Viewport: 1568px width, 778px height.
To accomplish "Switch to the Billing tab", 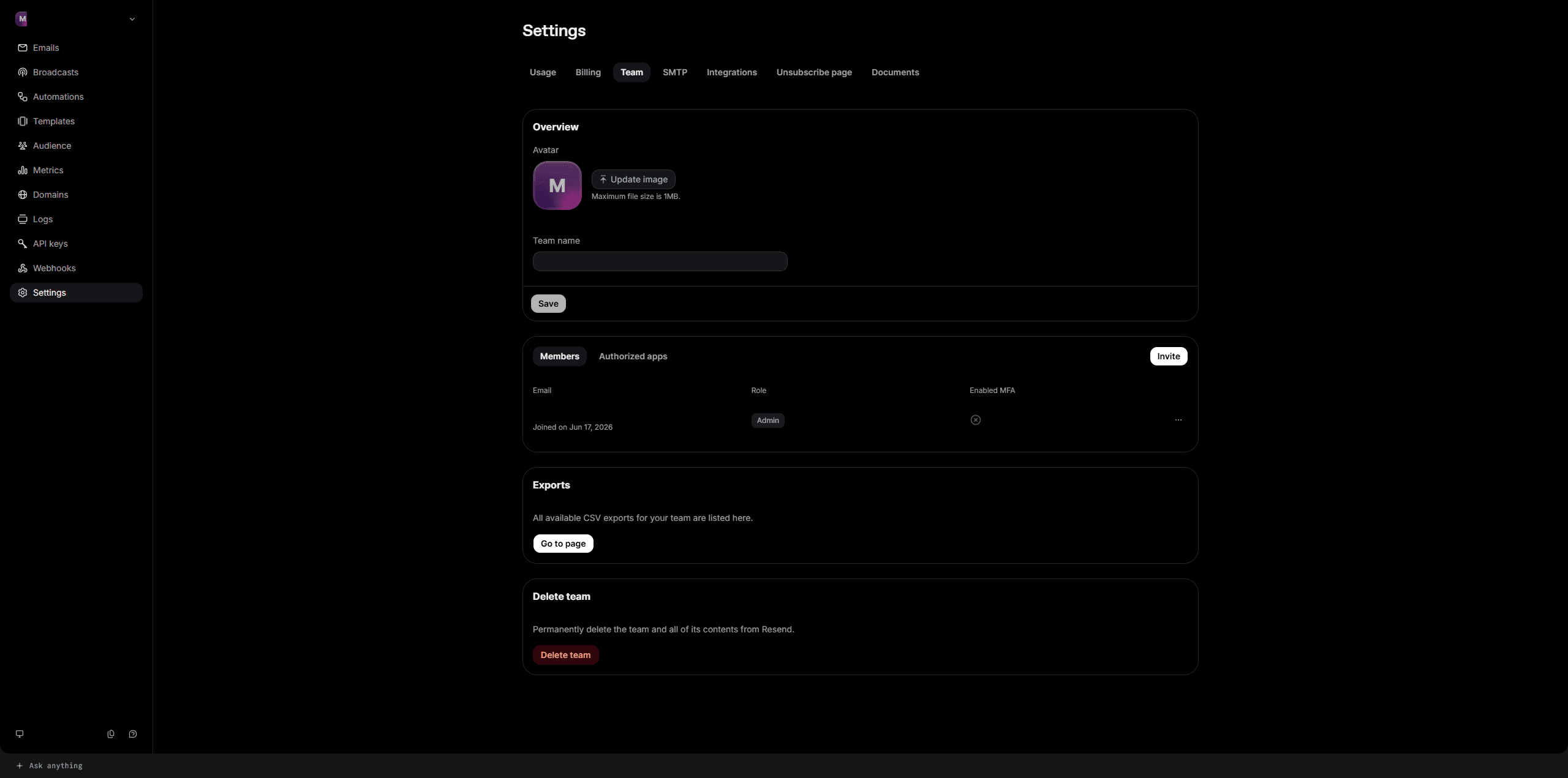I will pos(588,72).
